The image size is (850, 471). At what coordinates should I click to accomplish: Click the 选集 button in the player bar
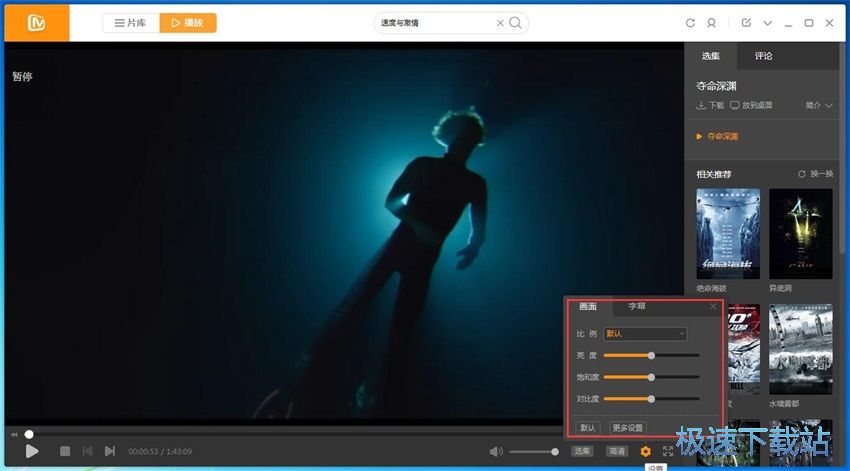(x=582, y=451)
